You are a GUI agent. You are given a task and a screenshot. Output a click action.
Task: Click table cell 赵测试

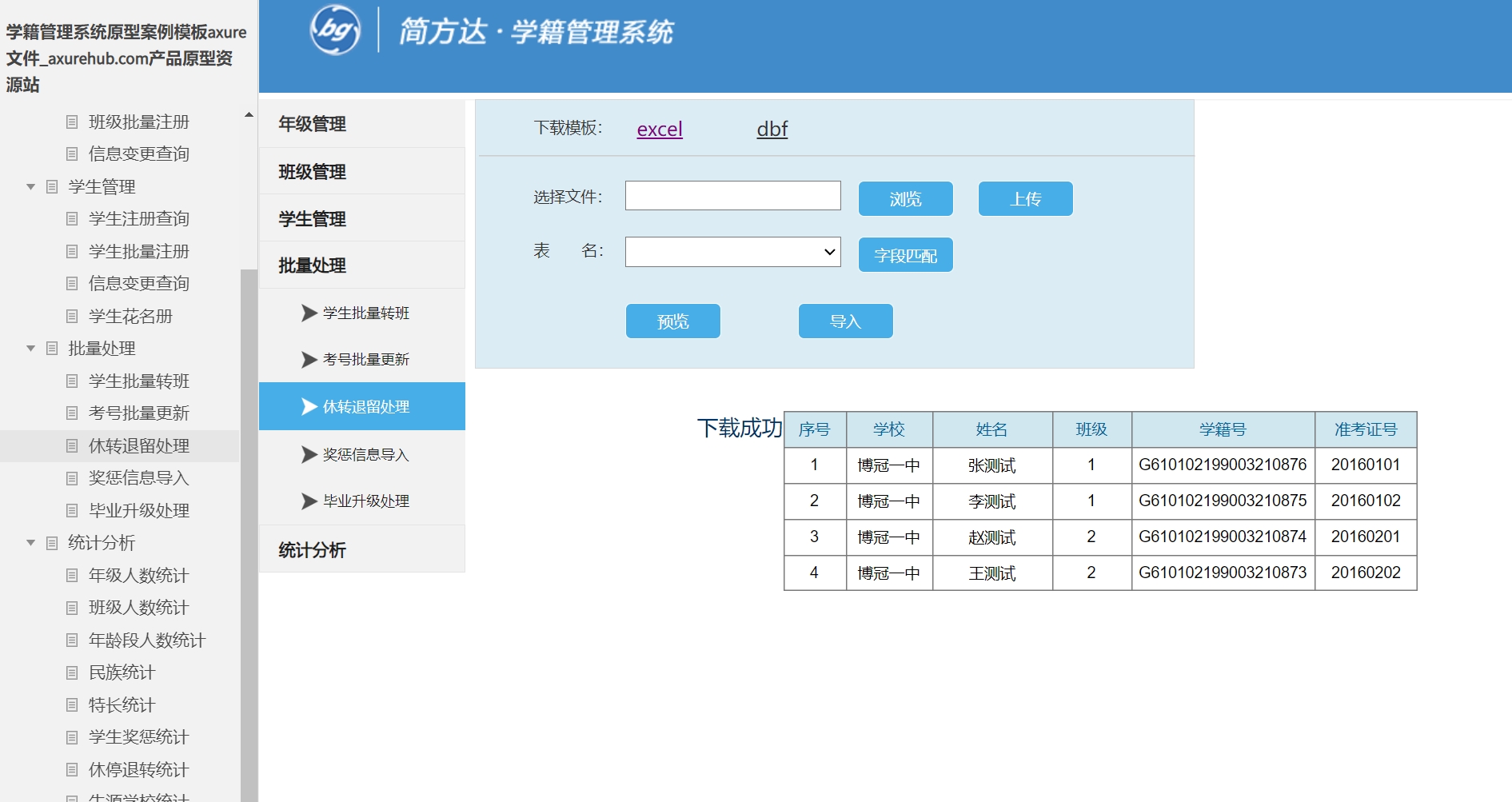tap(992, 537)
